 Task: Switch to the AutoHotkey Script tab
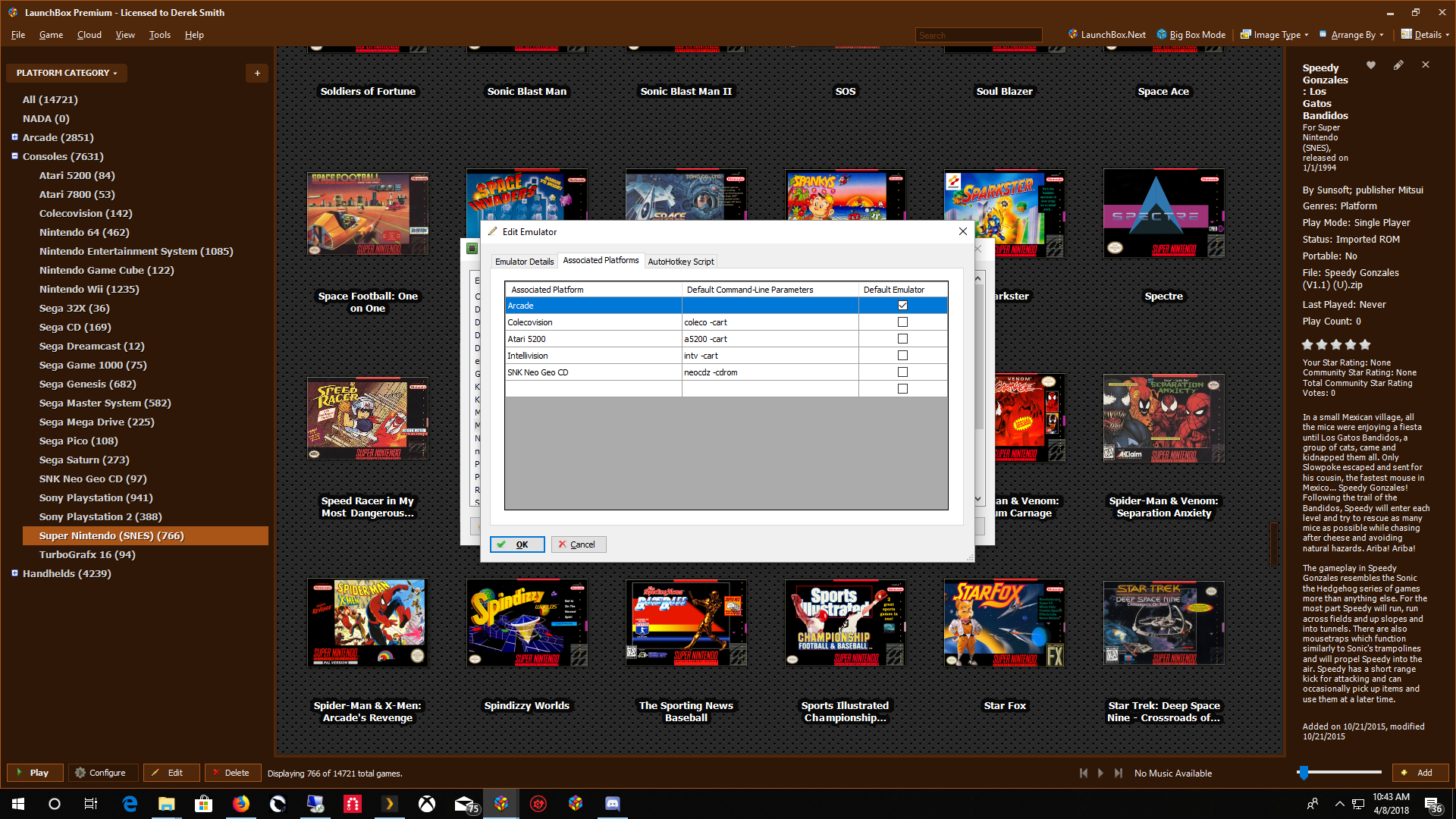pos(681,262)
